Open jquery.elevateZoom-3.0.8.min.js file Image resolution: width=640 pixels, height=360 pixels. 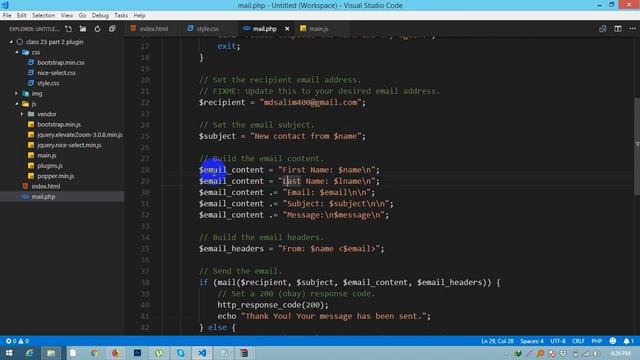(79, 134)
